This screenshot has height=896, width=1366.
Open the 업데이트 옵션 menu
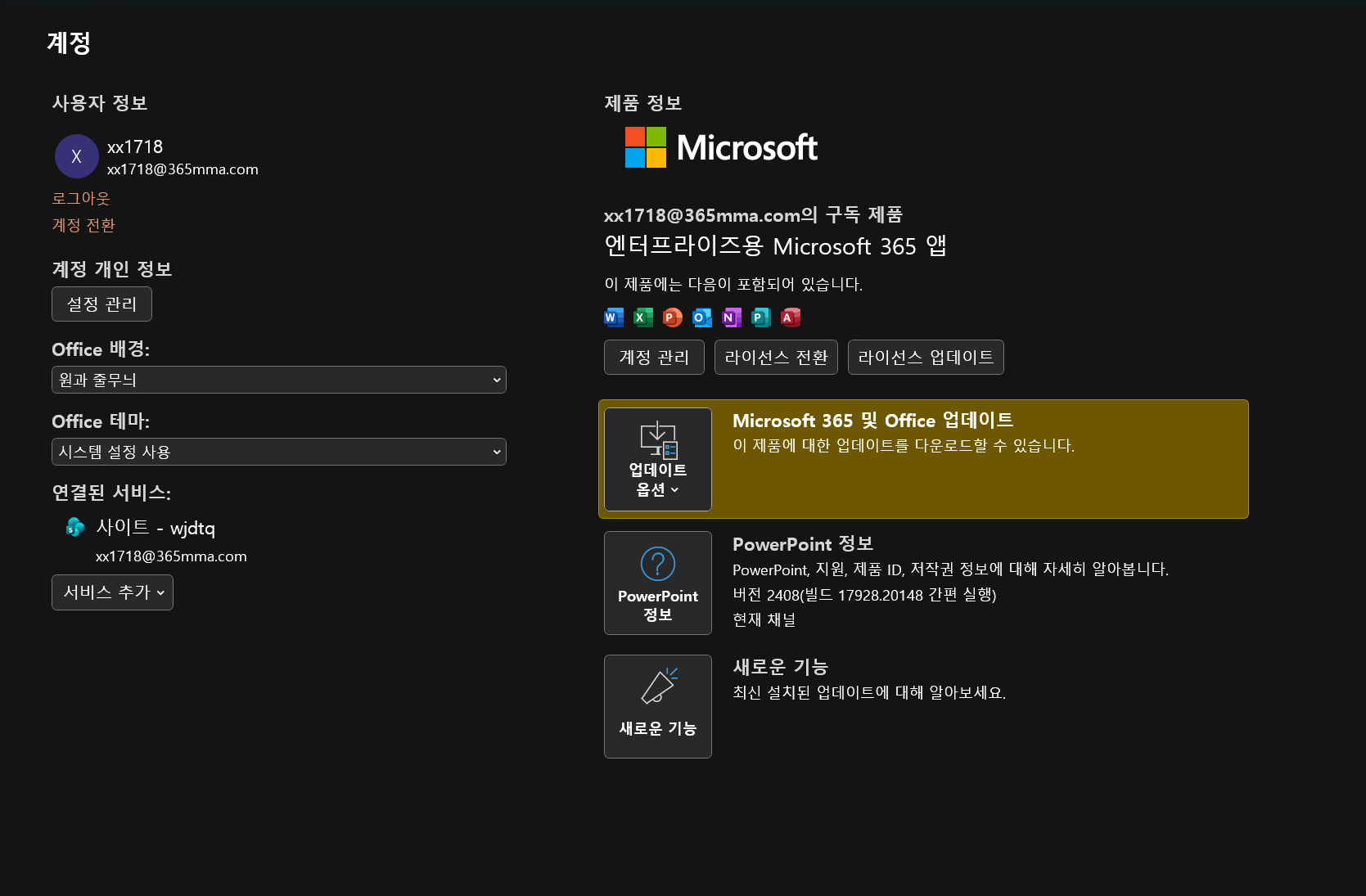pos(658,459)
